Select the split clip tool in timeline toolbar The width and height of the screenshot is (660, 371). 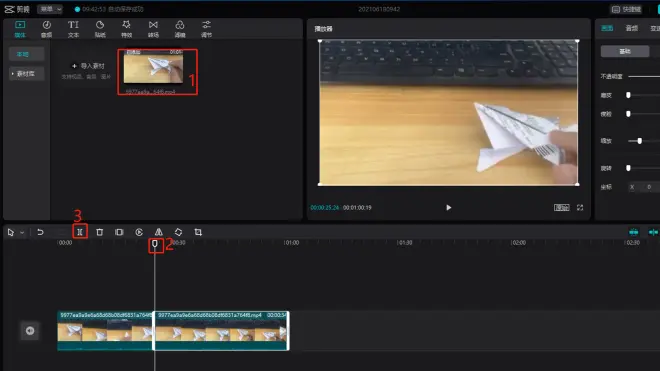coord(80,232)
